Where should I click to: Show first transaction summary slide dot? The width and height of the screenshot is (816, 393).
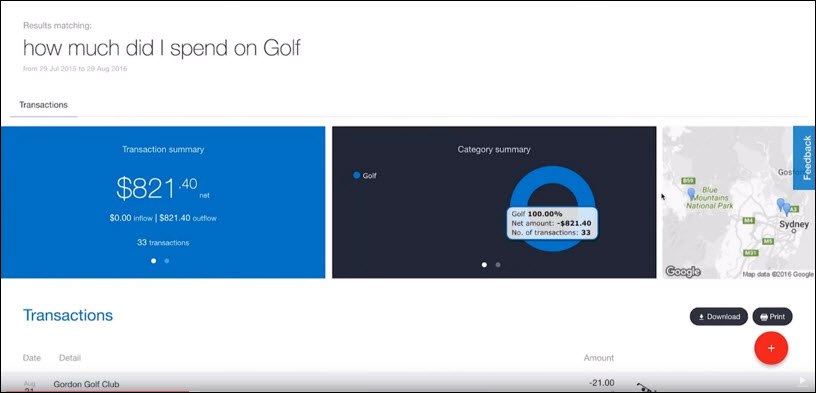point(153,261)
